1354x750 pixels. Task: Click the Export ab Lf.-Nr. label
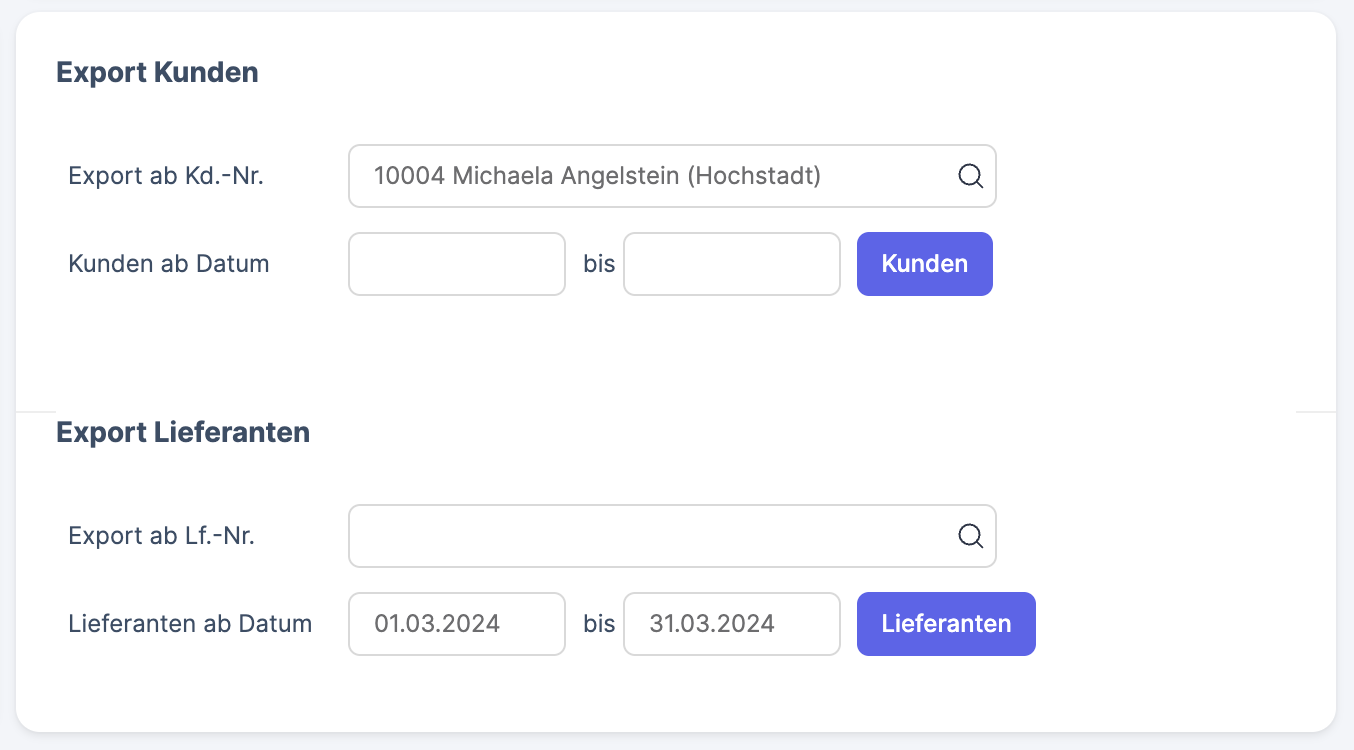(x=159, y=536)
